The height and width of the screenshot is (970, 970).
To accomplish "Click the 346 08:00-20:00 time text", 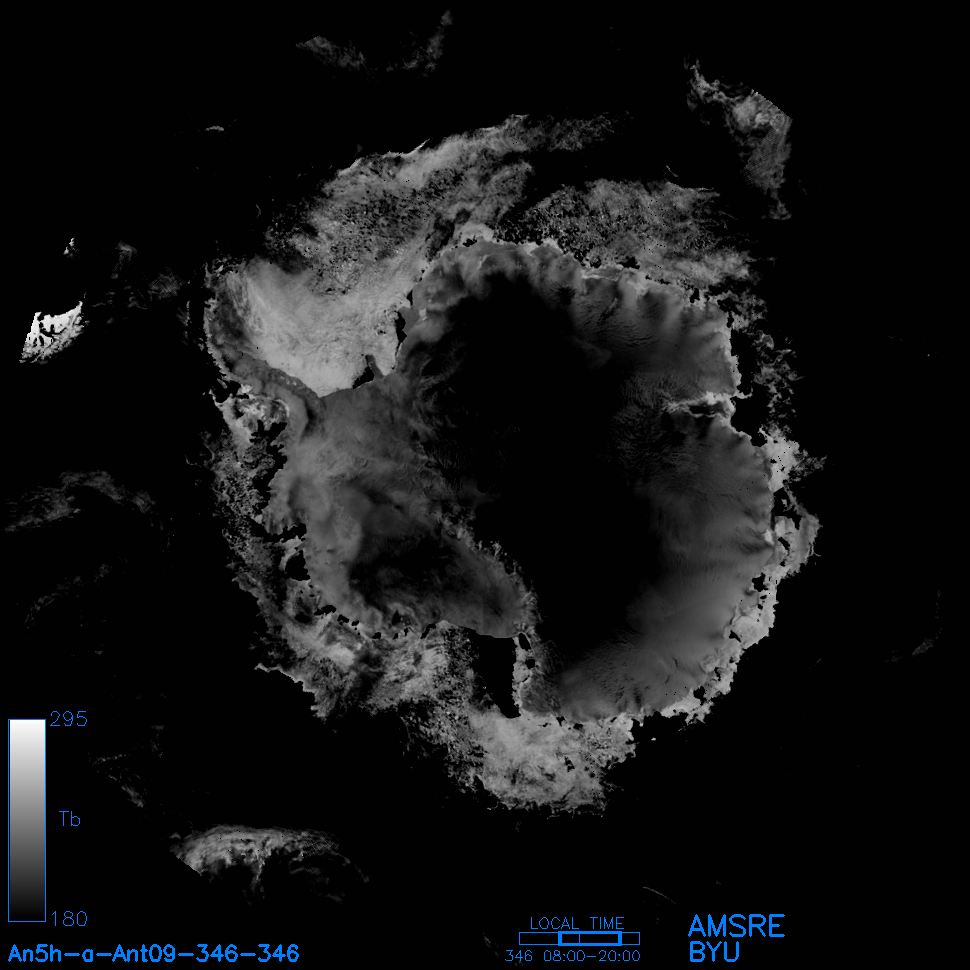I will (573, 956).
